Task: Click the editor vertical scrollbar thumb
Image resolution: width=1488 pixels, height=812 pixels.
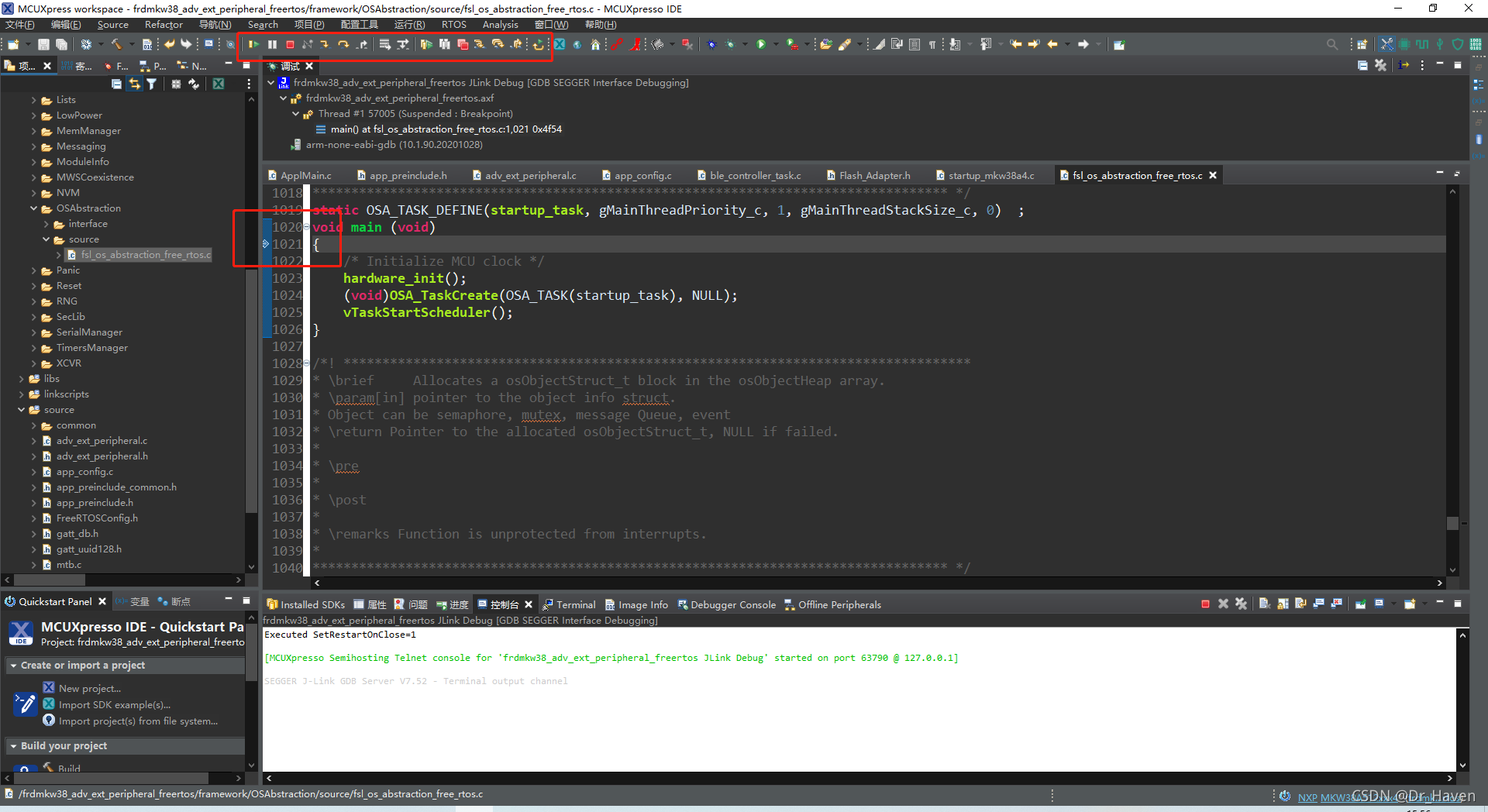Action: [1452, 523]
